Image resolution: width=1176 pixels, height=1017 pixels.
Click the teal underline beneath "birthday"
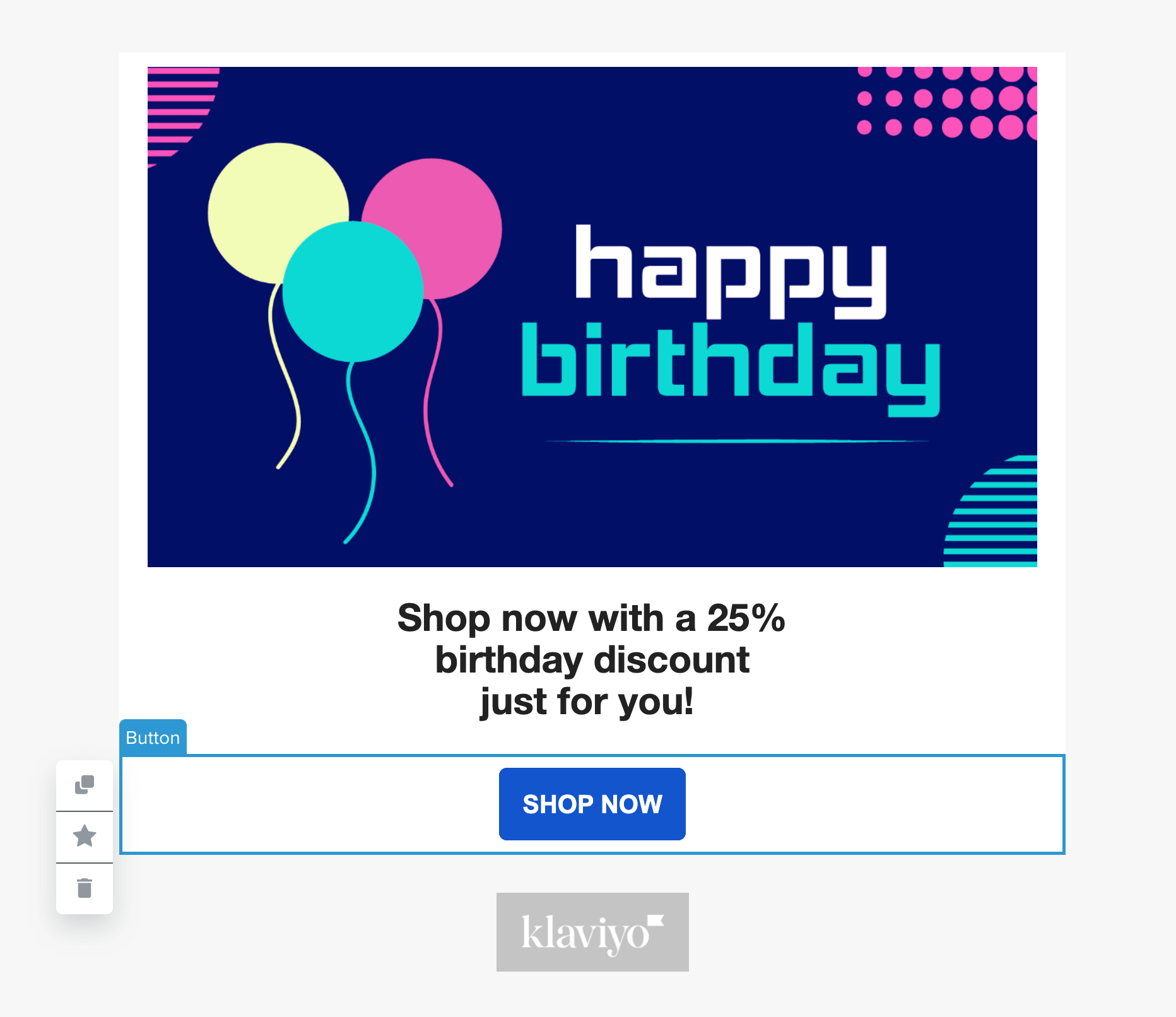736,441
